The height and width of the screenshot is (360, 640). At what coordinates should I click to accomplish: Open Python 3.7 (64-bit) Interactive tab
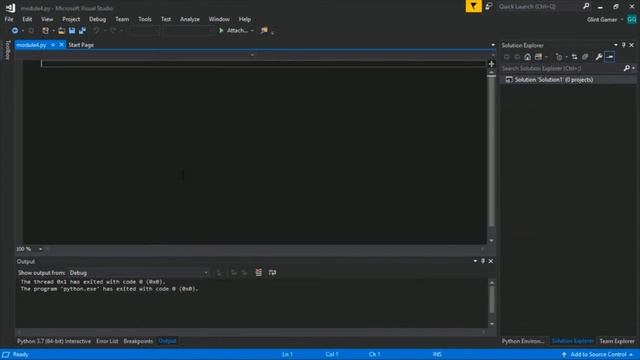(x=54, y=341)
